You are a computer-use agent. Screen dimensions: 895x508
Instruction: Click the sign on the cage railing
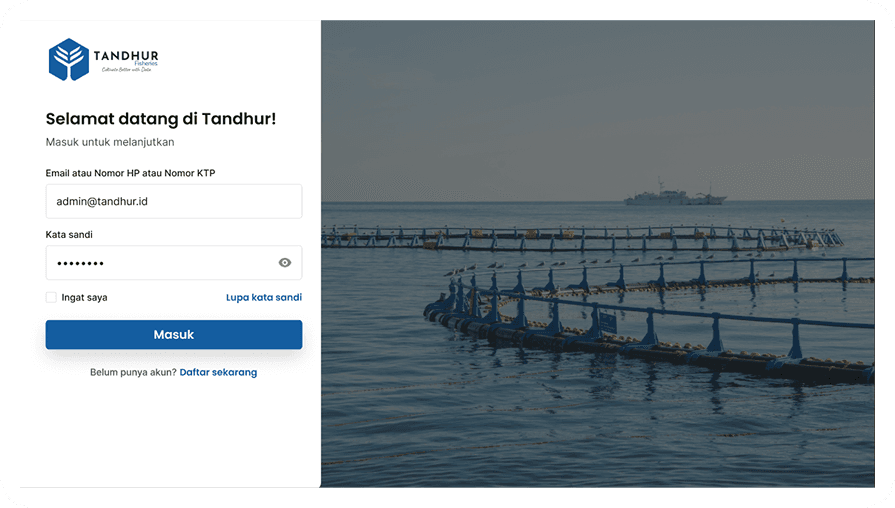[x=607, y=321]
